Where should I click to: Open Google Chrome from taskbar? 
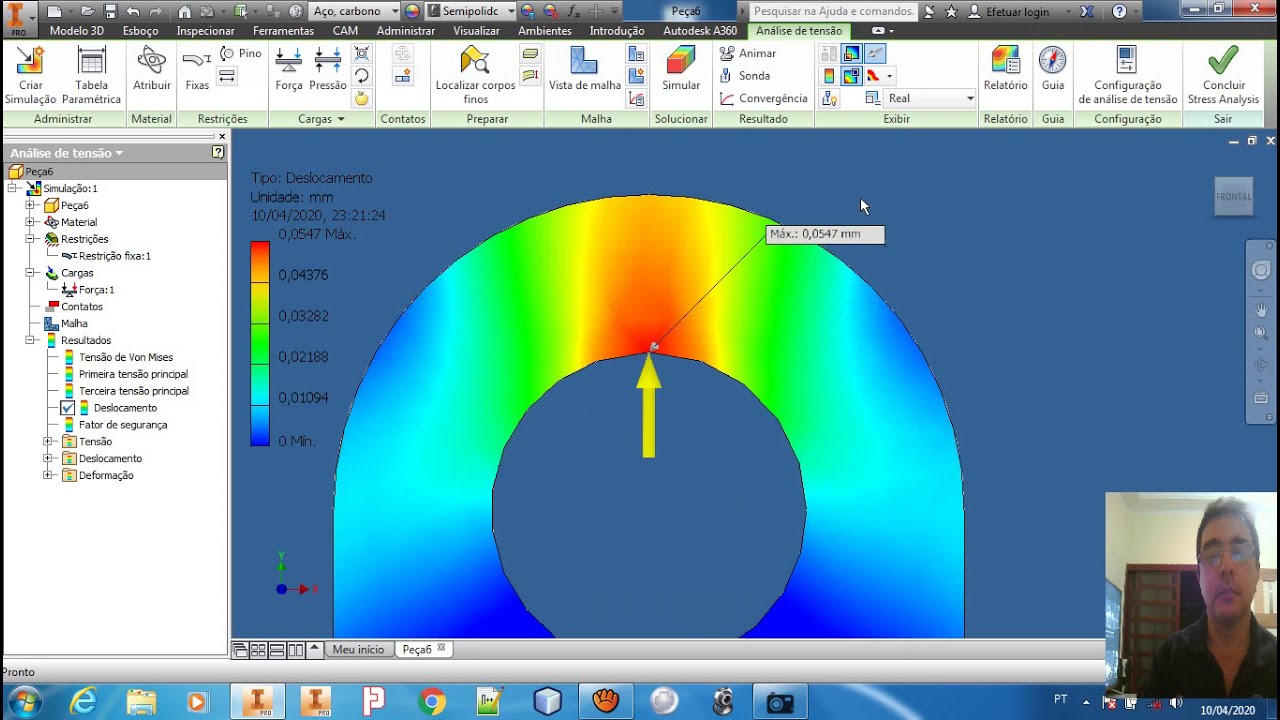coord(432,702)
